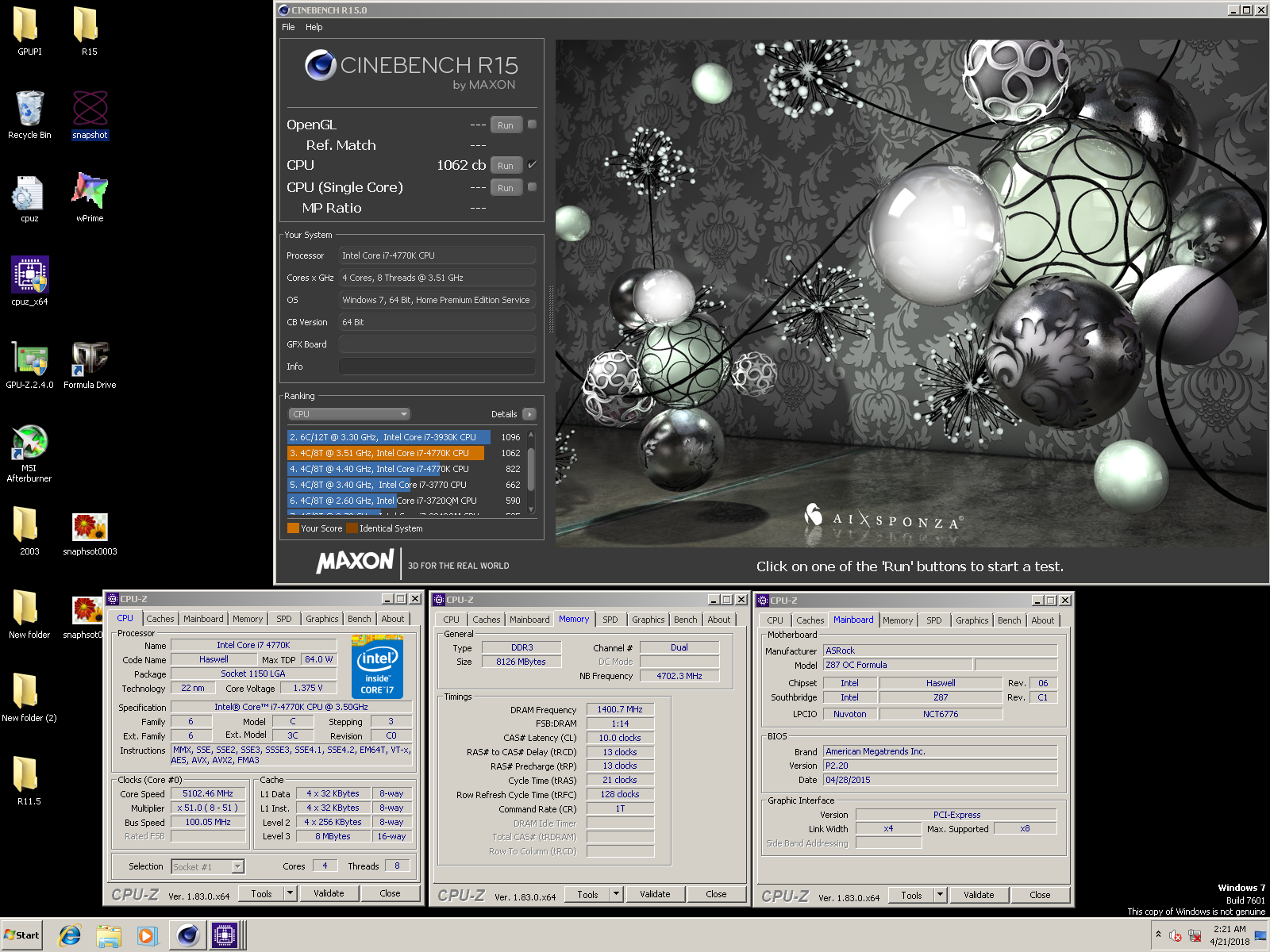1270x952 pixels.
Task: Open the 2003 folder
Action: pos(29,530)
